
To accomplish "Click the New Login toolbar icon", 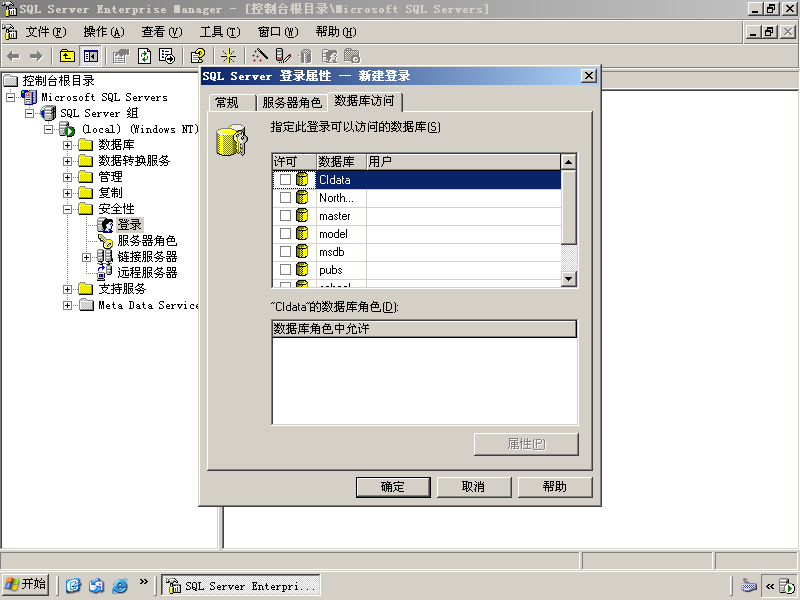I will click(x=330, y=56).
